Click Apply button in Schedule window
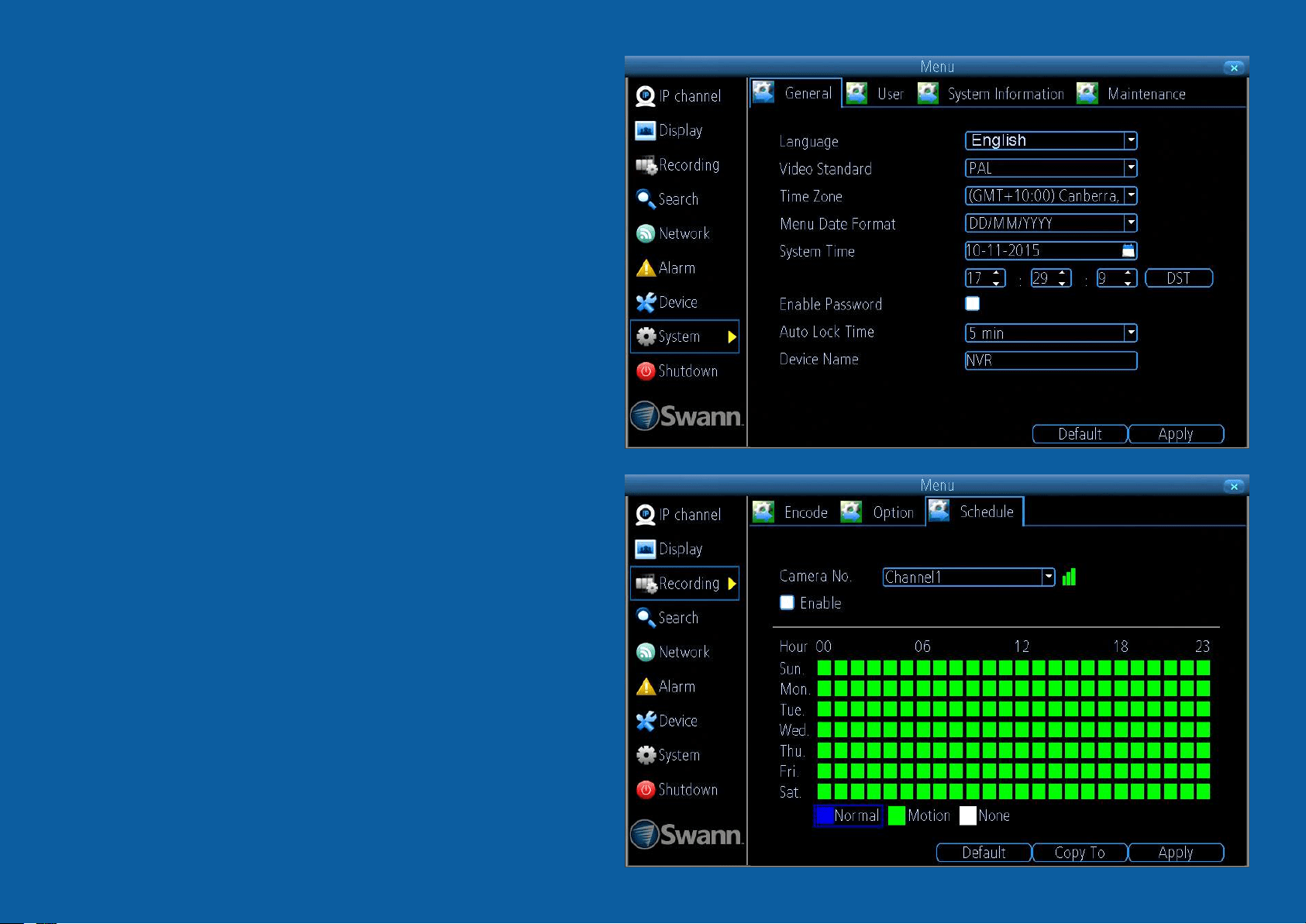The width and height of the screenshot is (1306, 924). [1176, 853]
